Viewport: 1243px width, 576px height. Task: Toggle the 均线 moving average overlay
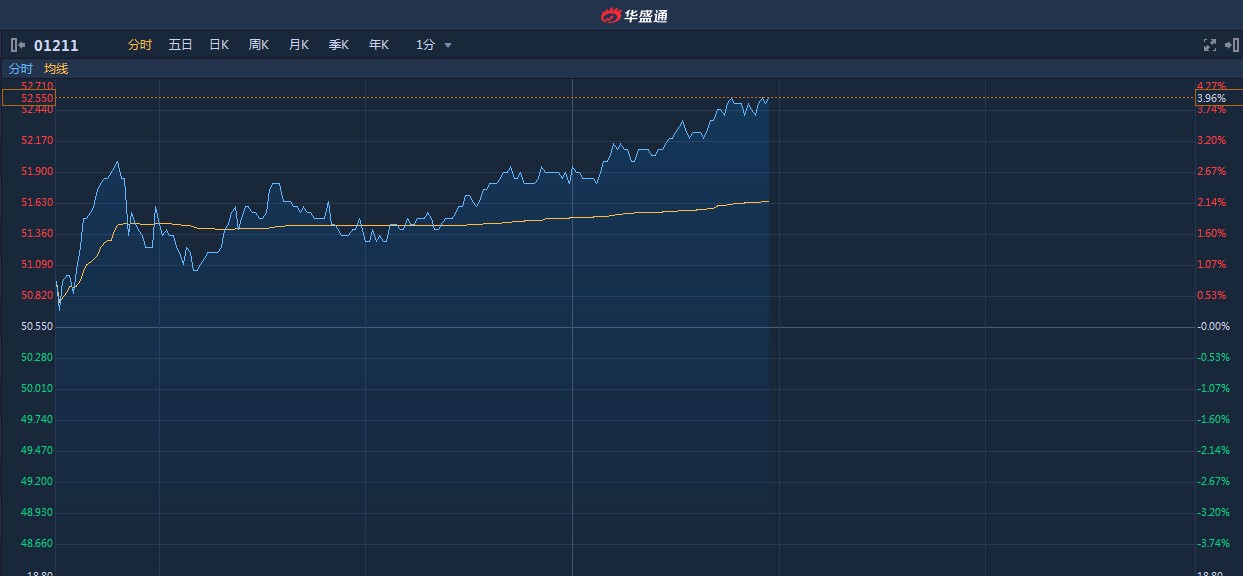(57, 69)
